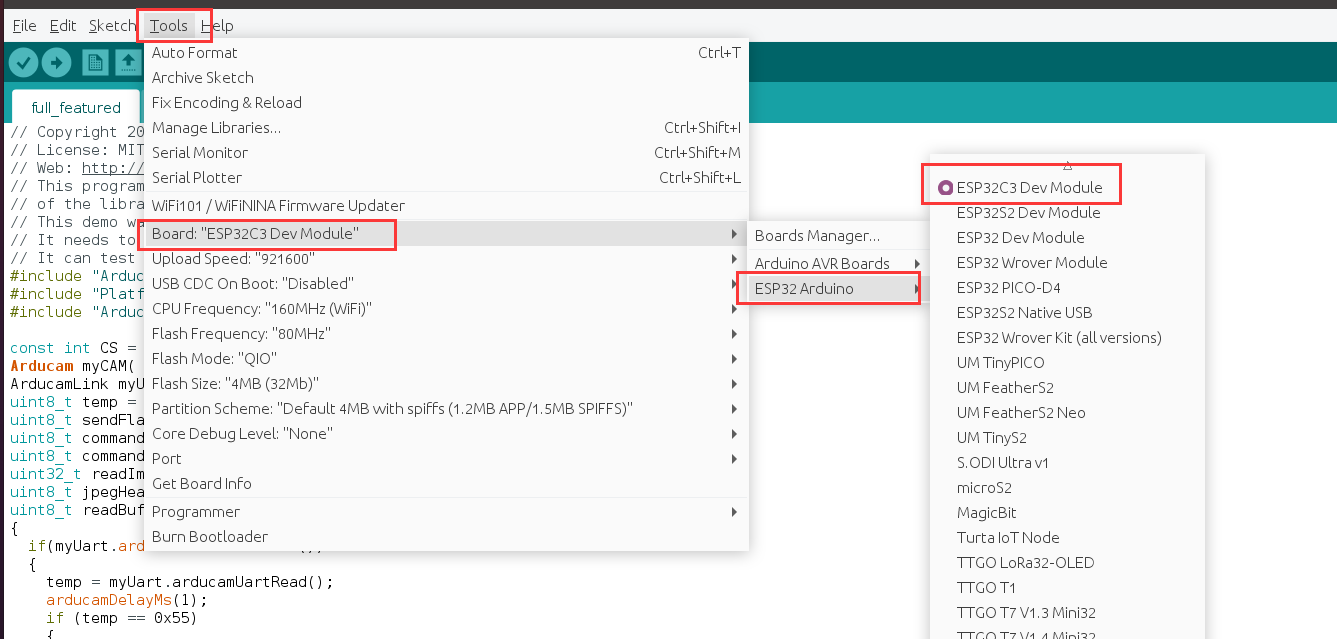Select UM TinyPICO board
This screenshot has width=1337, height=639.
pos(1067,362)
